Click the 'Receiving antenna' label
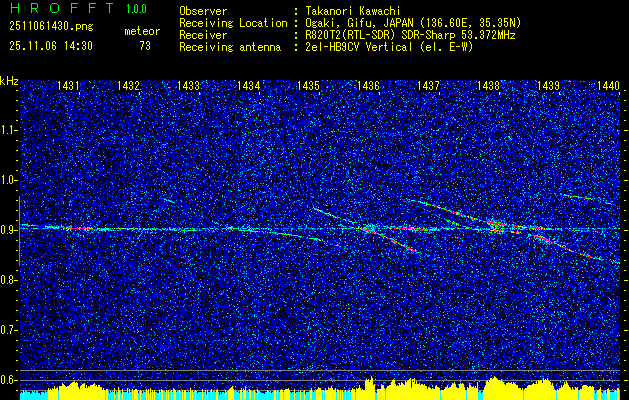This screenshot has width=629, height=400. pos(230,47)
